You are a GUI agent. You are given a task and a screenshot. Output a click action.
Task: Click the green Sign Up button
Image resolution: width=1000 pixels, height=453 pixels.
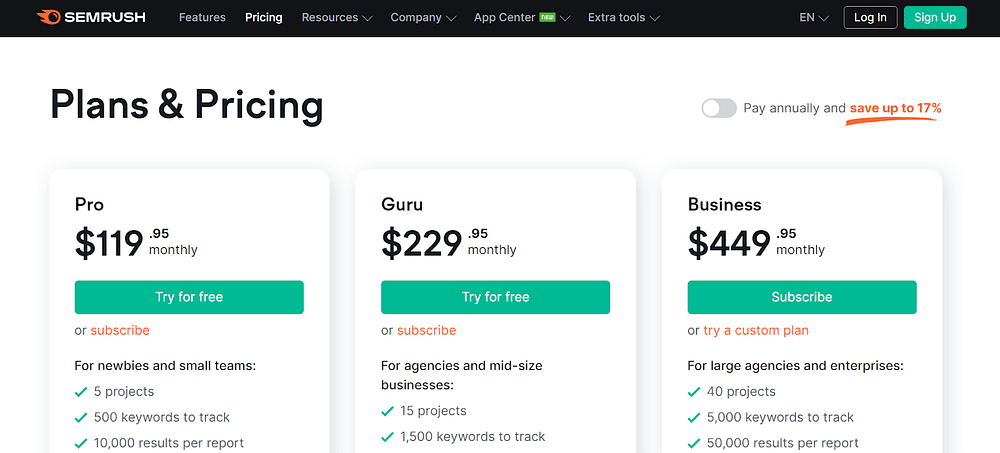pyautogui.click(x=934, y=17)
